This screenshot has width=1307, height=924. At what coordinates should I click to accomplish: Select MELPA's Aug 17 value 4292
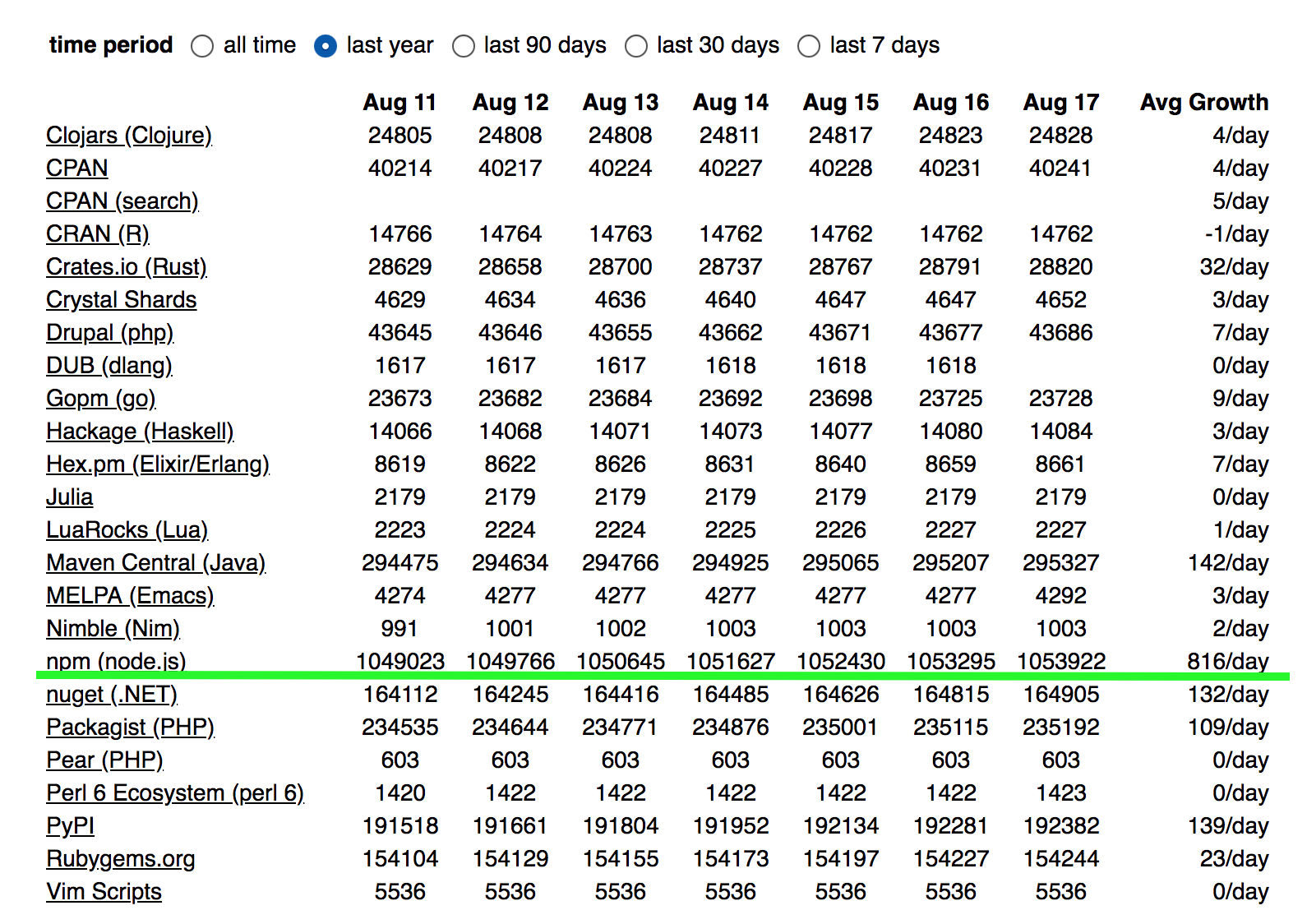click(1061, 596)
